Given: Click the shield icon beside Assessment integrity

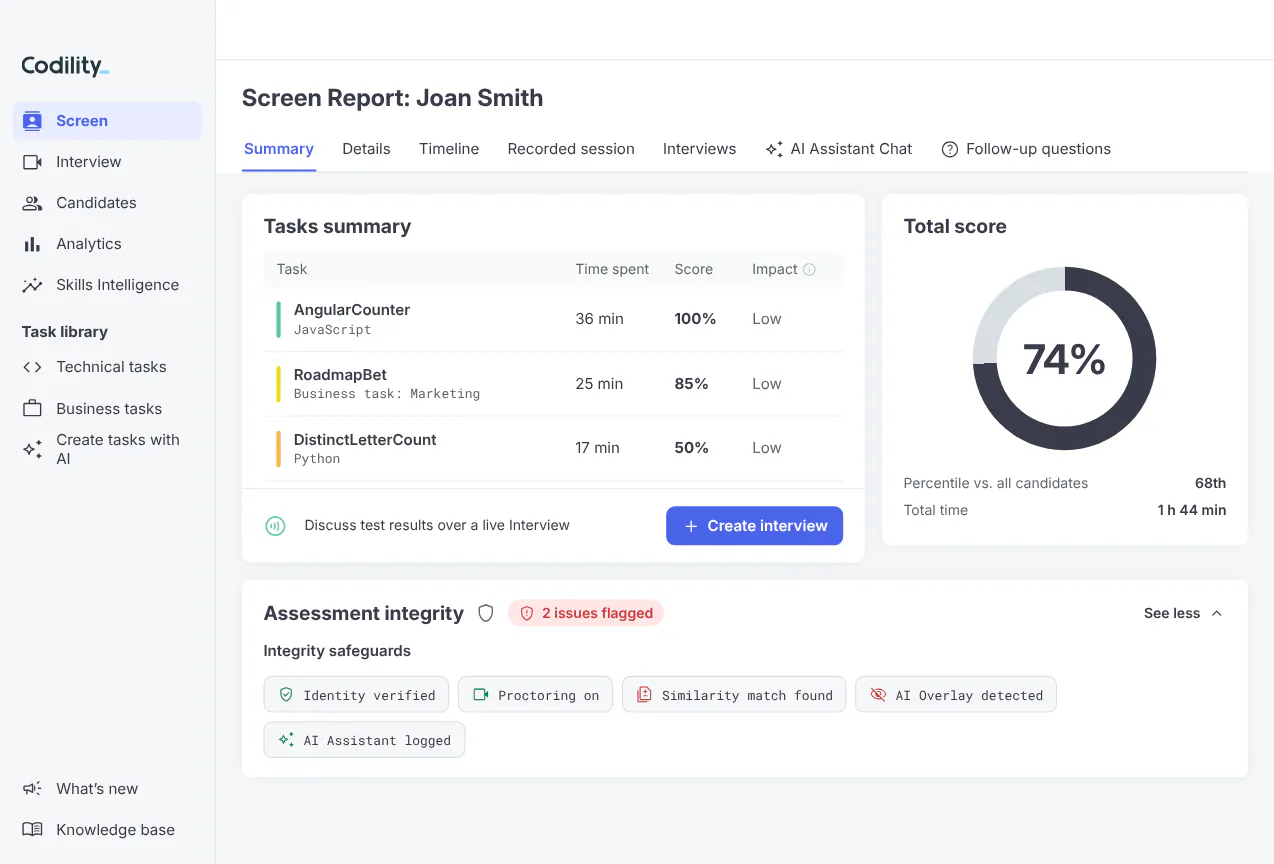Looking at the screenshot, I should pos(486,613).
